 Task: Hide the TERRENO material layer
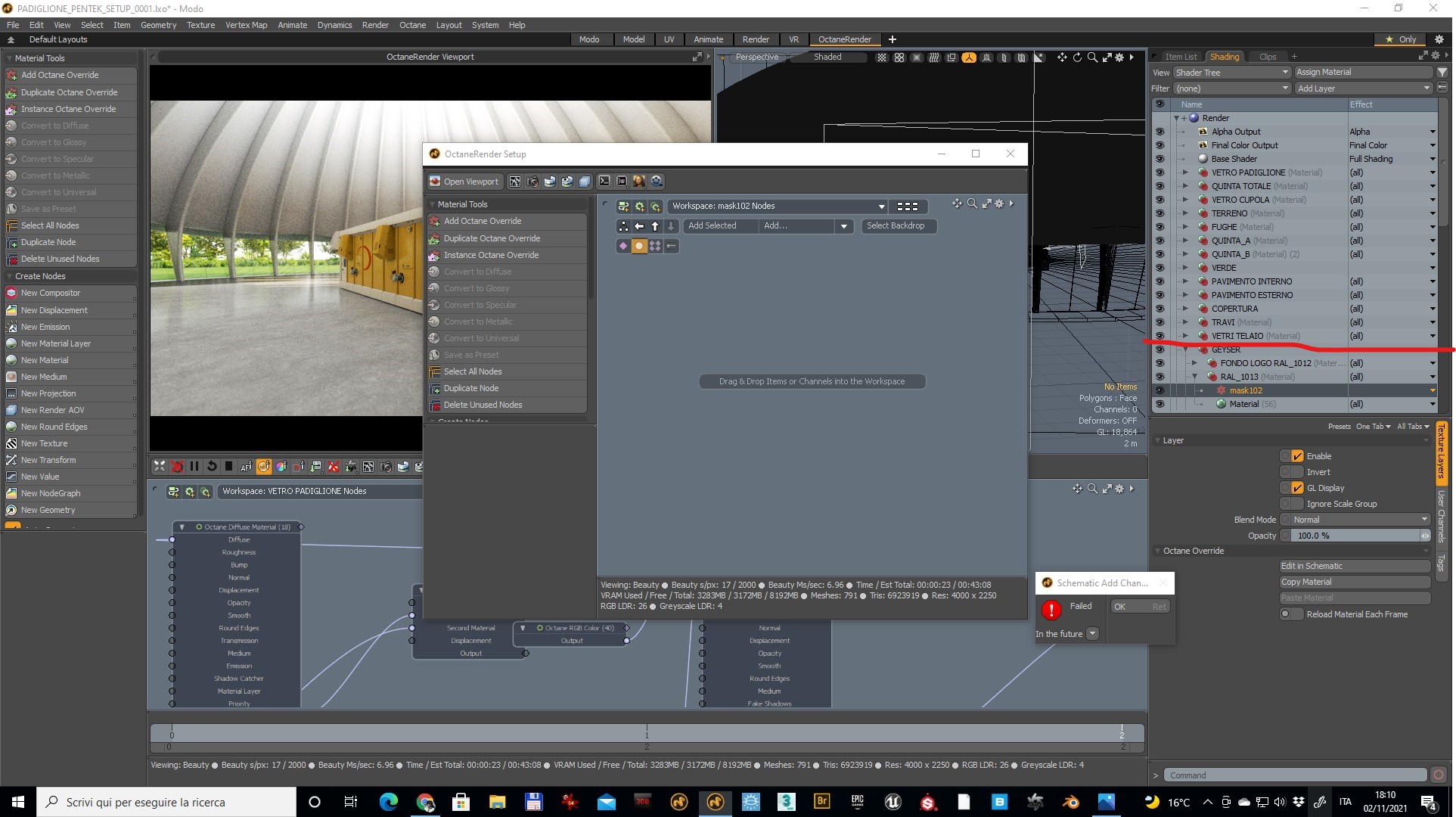coord(1160,213)
